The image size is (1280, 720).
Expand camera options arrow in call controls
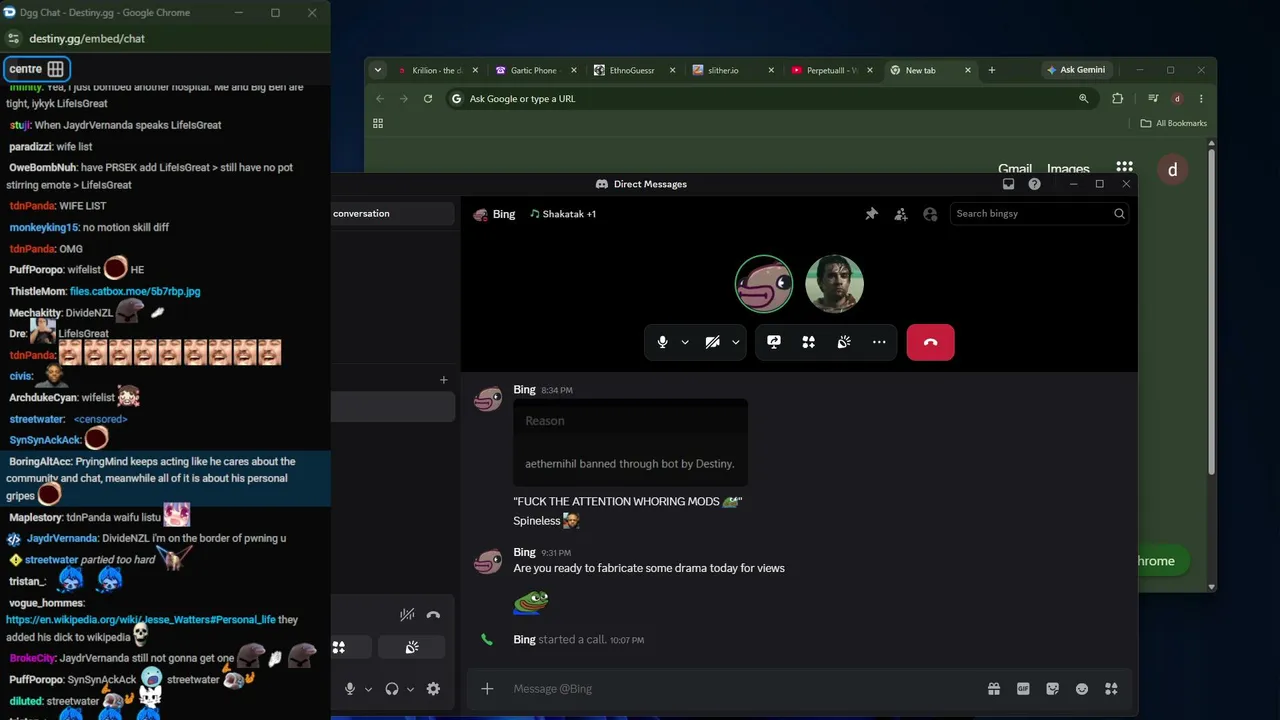(736, 342)
